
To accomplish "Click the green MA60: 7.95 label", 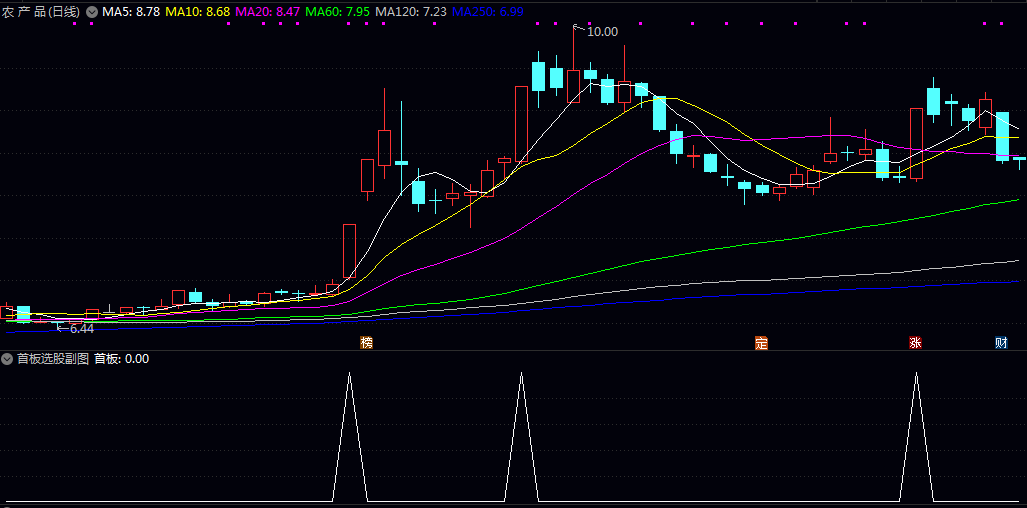I will [338, 12].
